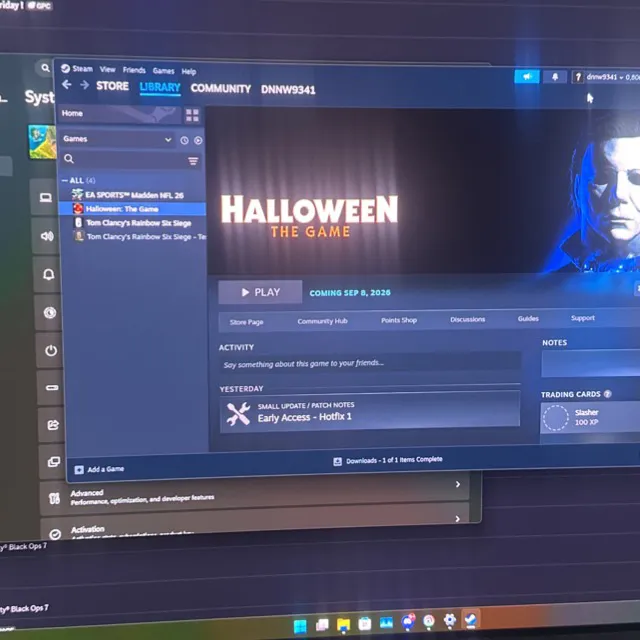The image size is (640, 640).
Task: Select focus icon in Settings sidebar
Action: pos(50,312)
